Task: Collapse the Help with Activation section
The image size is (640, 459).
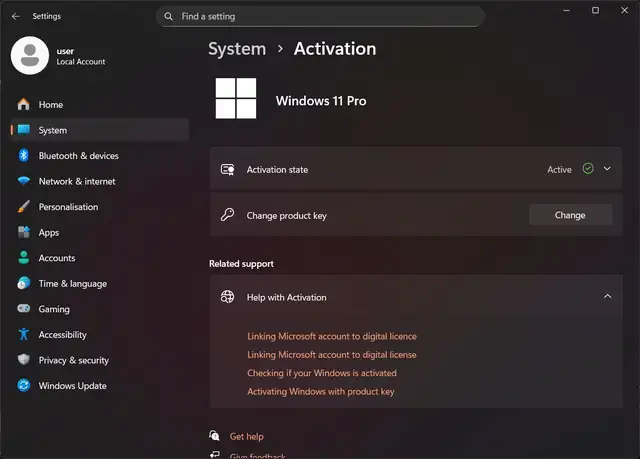Action: tap(607, 296)
